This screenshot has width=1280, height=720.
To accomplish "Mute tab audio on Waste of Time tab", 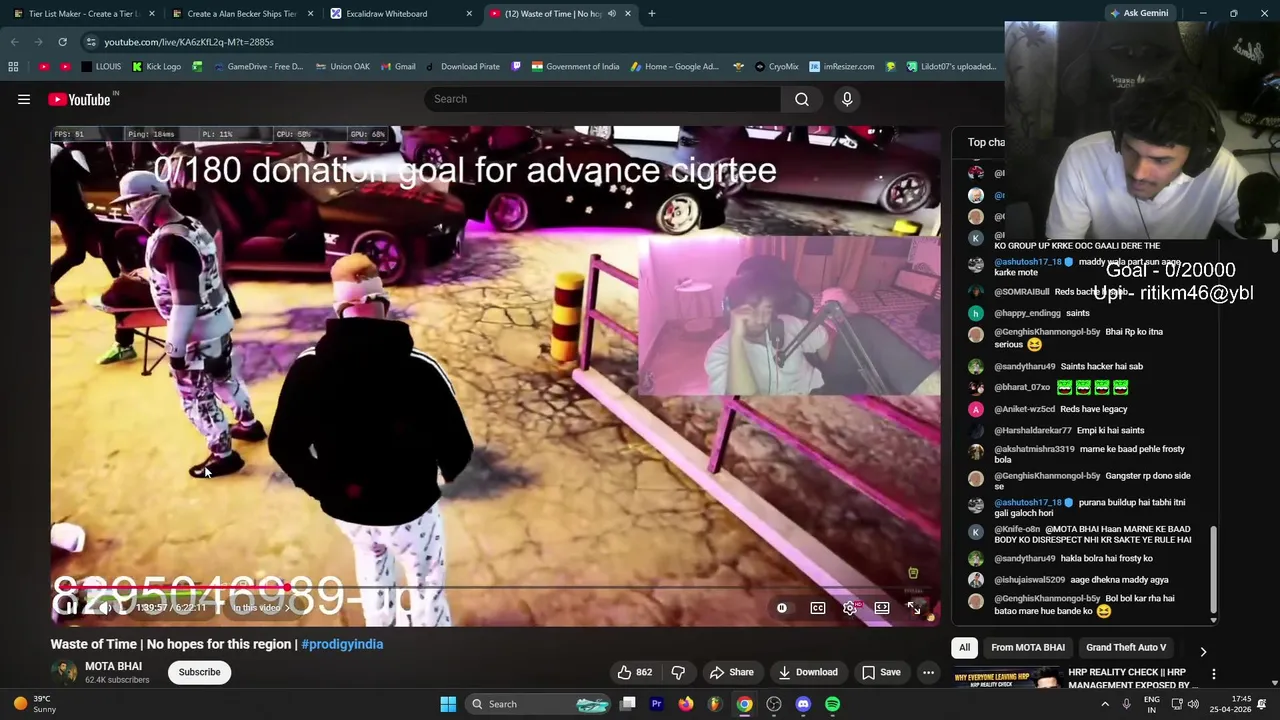I will [x=611, y=14].
